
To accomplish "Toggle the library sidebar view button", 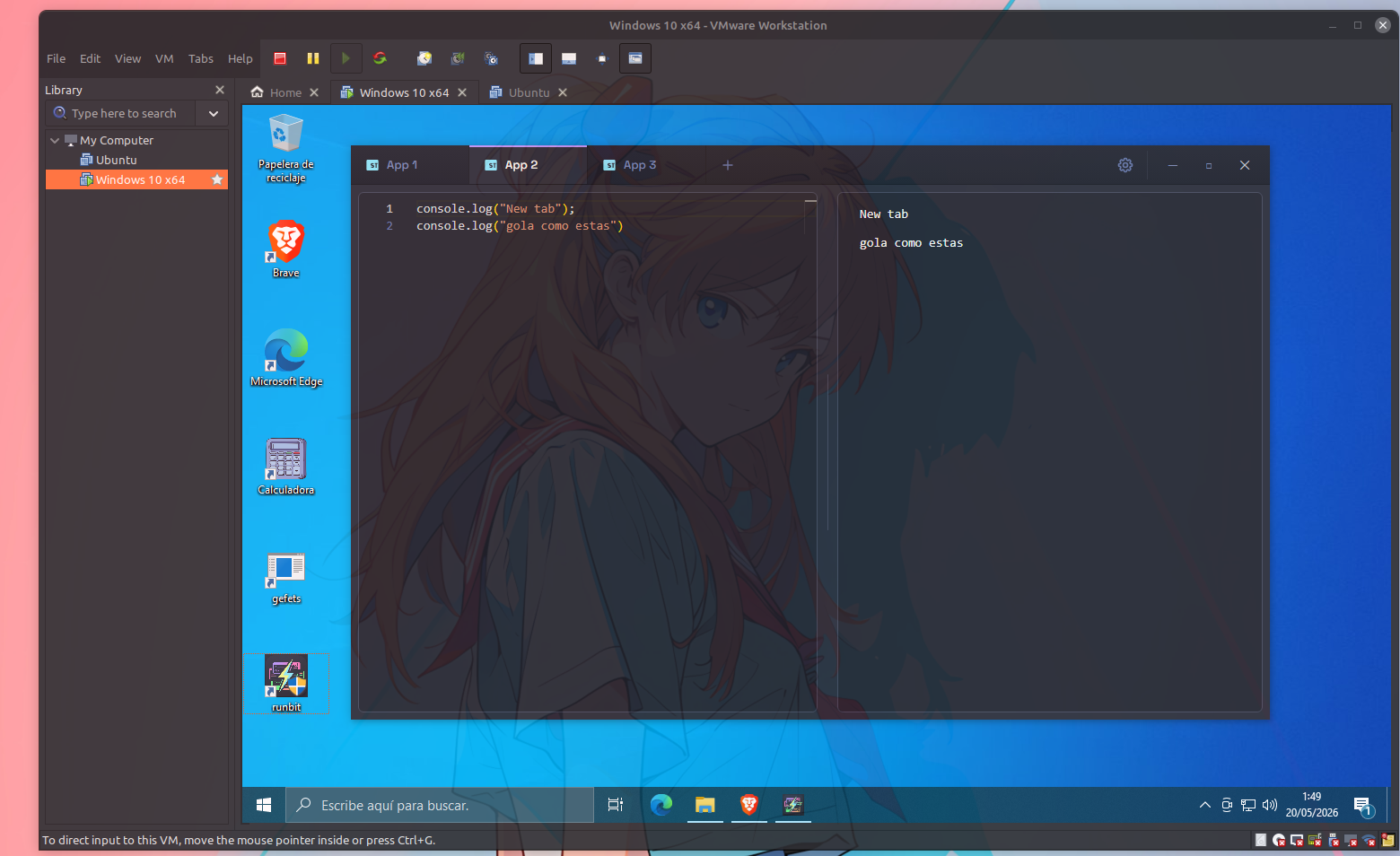I will [536, 58].
